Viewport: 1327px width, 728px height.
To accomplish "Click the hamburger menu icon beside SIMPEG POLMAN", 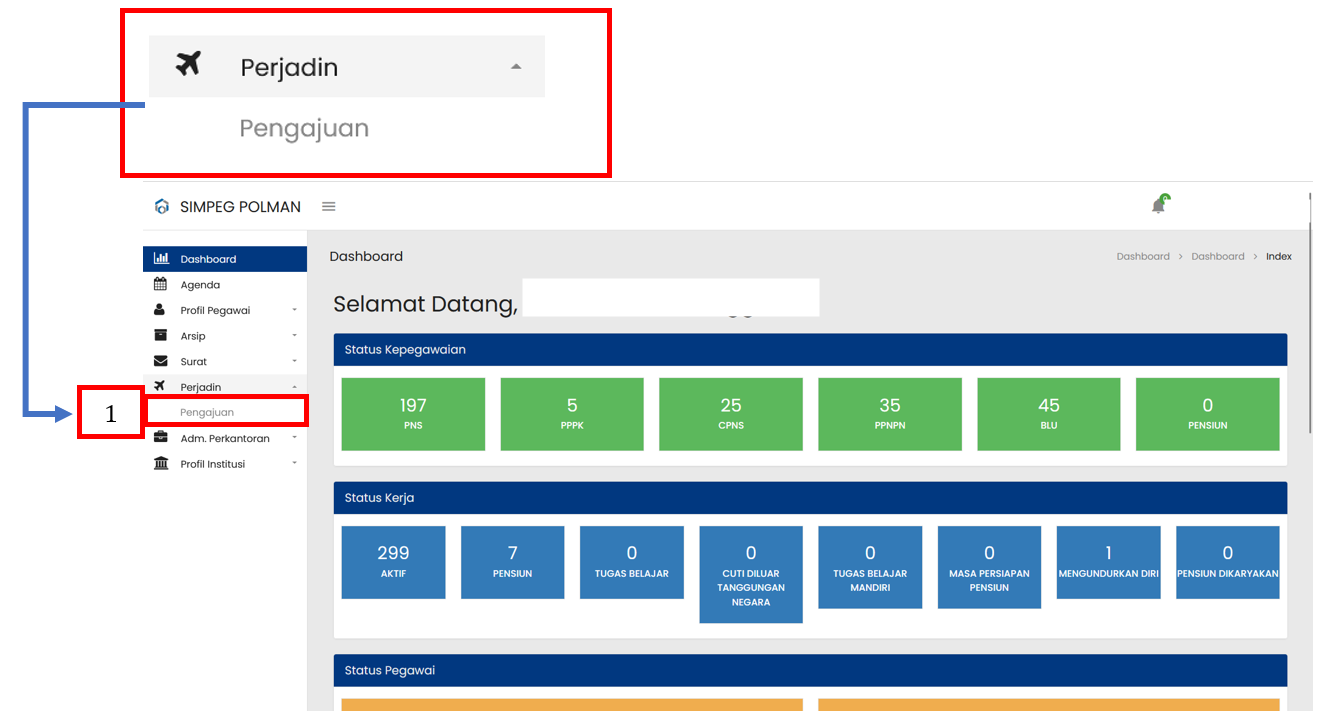I will click(x=328, y=207).
